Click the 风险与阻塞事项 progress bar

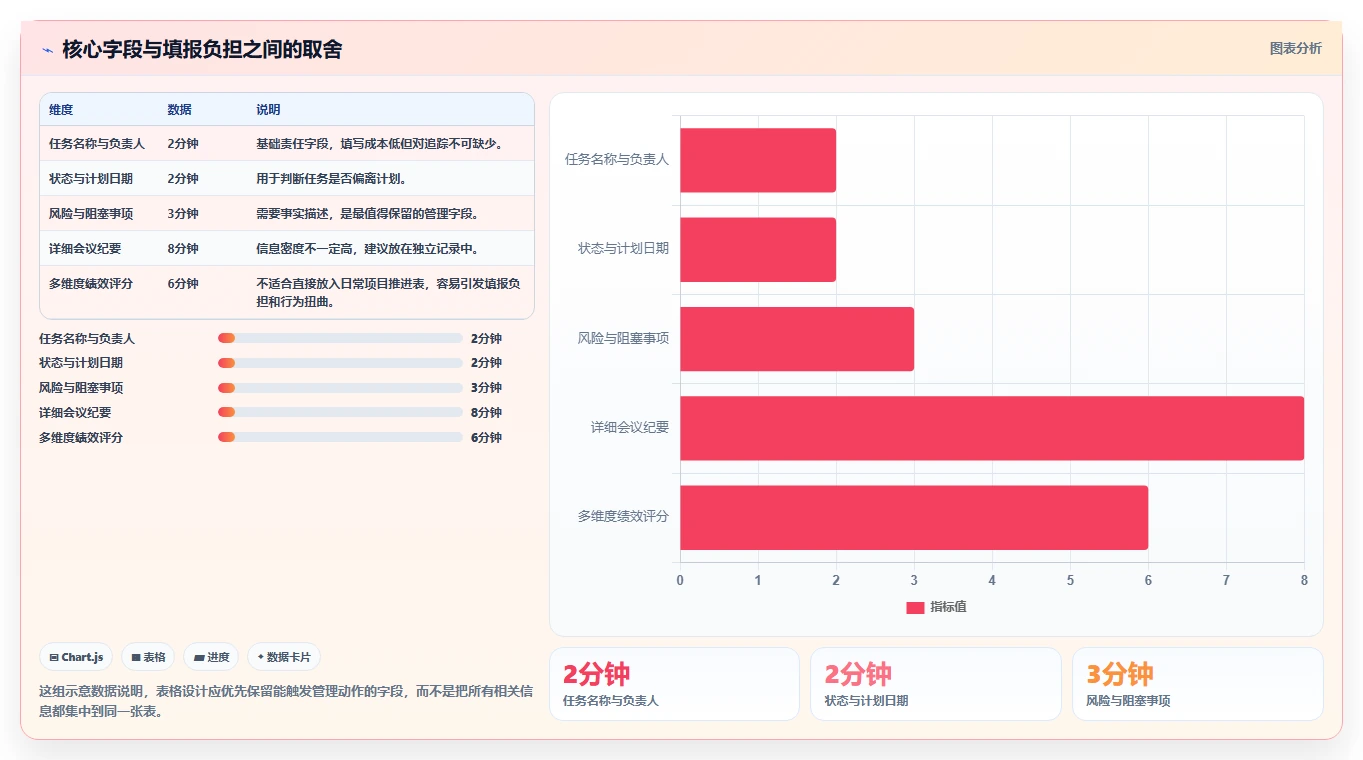click(340, 388)
